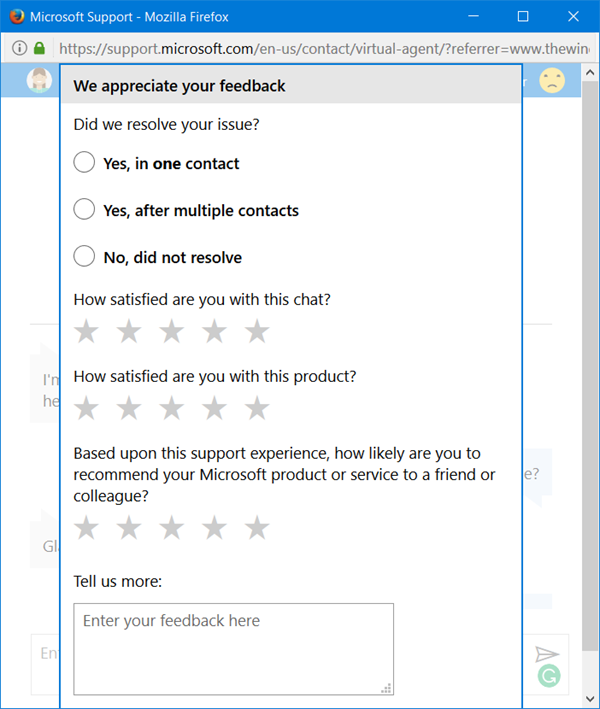Click the green secure padlock icon
600x709 pixels.
(39, 48)
